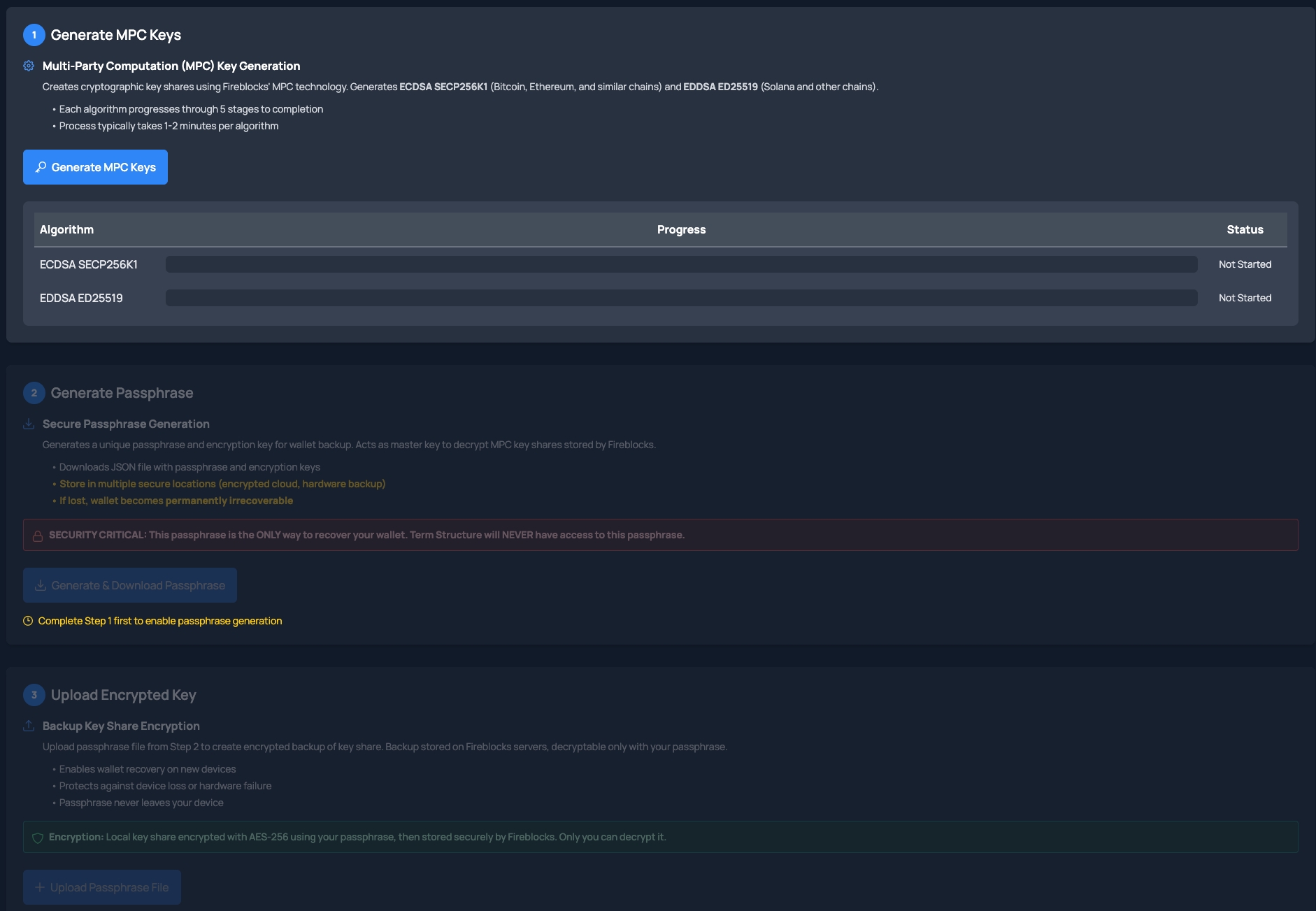Click the clock icon beside Complete Step 1 notice
Viewport: 1316px width, 911px height.
pos(28,621)
